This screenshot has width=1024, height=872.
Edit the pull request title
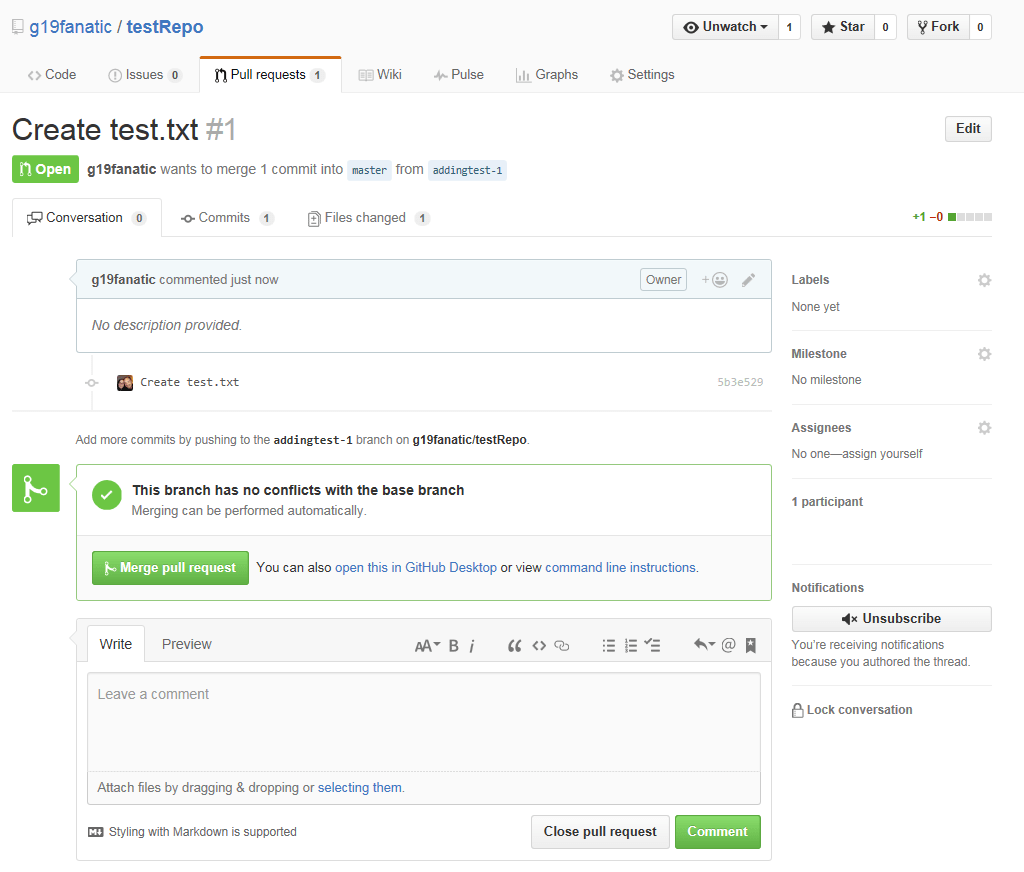(x=968, y=129)
